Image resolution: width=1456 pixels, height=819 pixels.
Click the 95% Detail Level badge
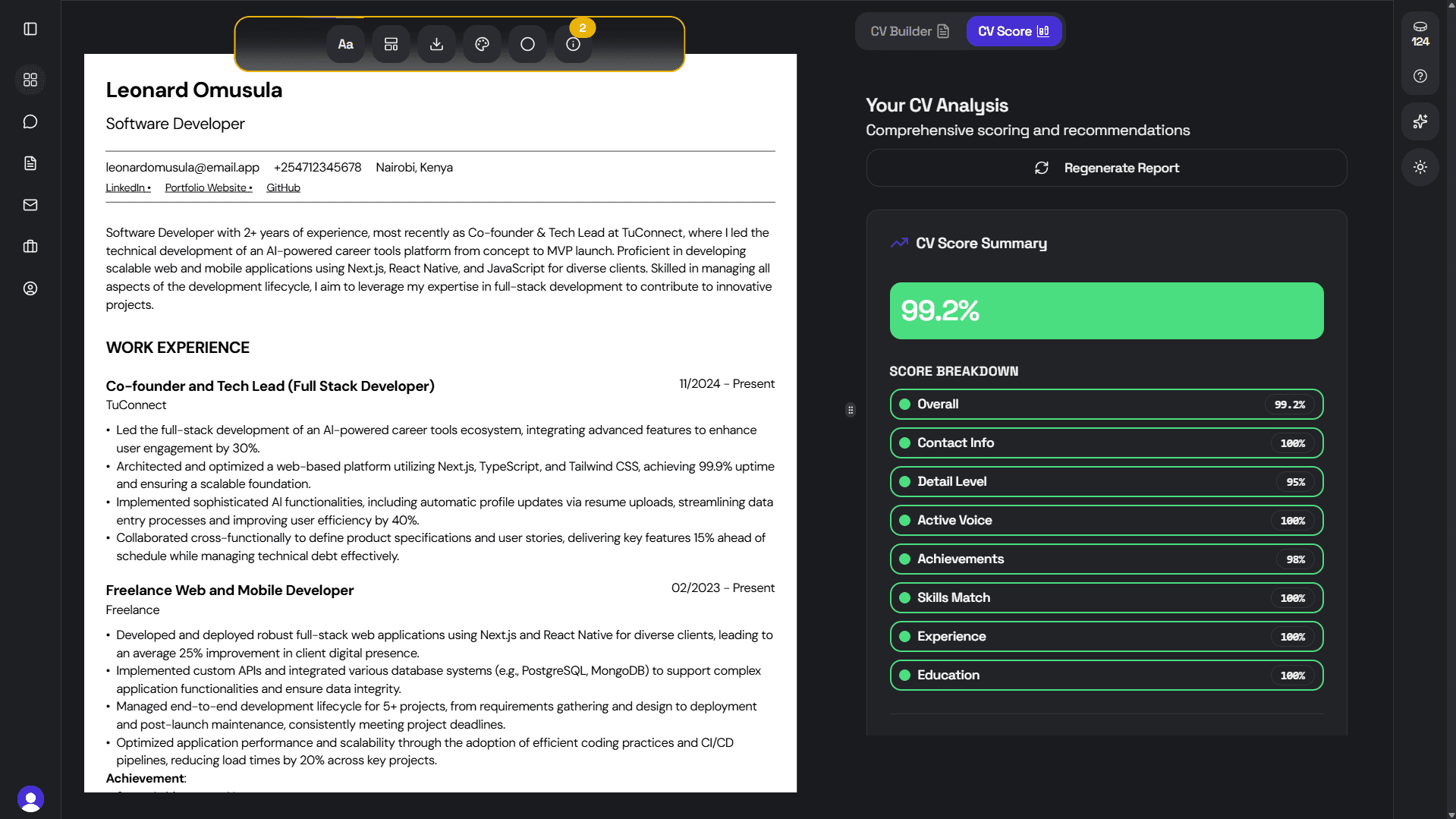[x=1295, y=482]
